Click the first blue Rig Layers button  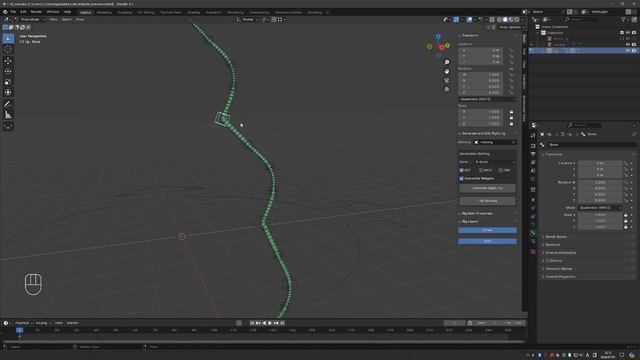tap(487, 230)
